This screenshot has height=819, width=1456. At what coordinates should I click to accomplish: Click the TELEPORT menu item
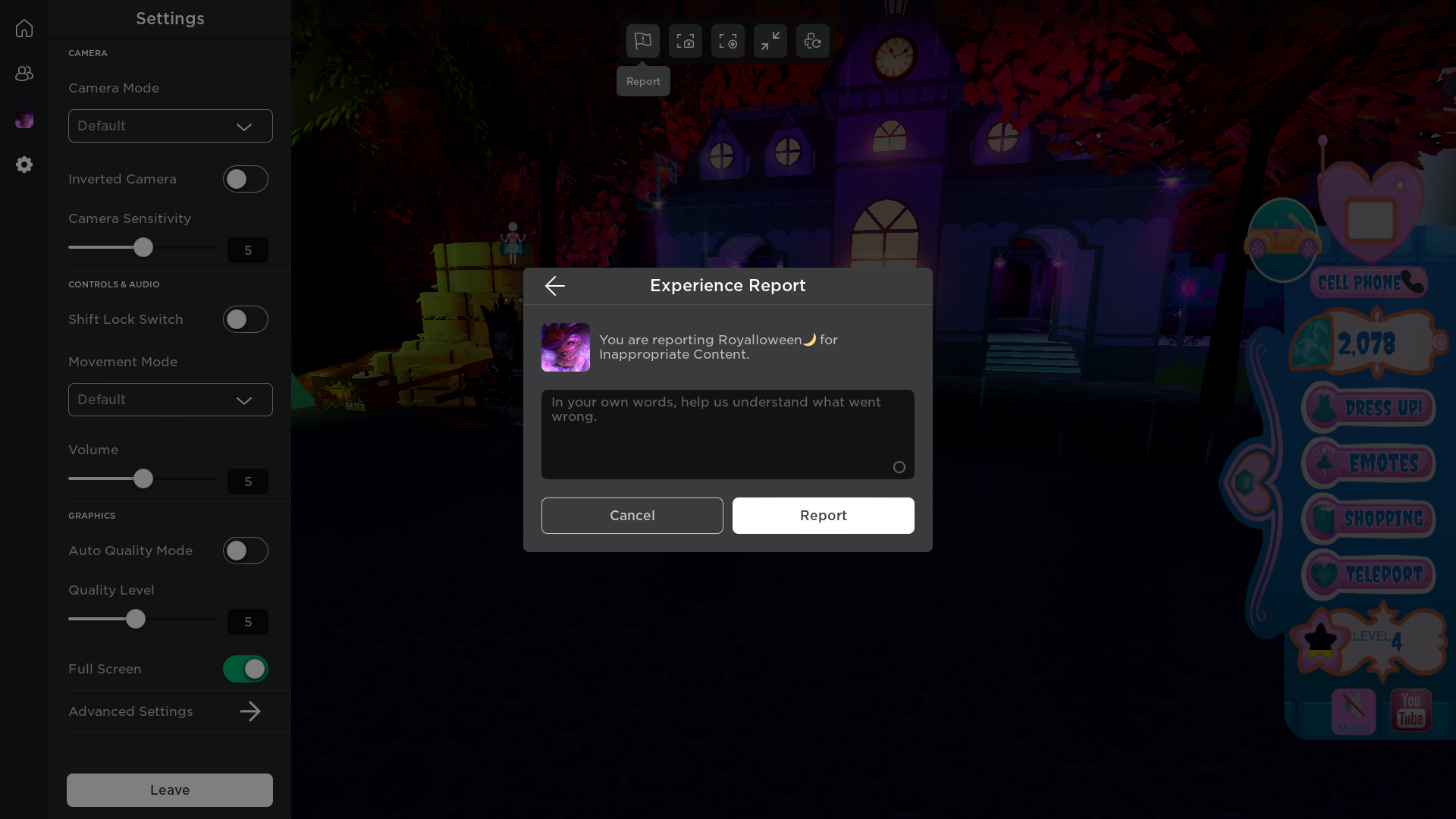[x=1372, y=574]
